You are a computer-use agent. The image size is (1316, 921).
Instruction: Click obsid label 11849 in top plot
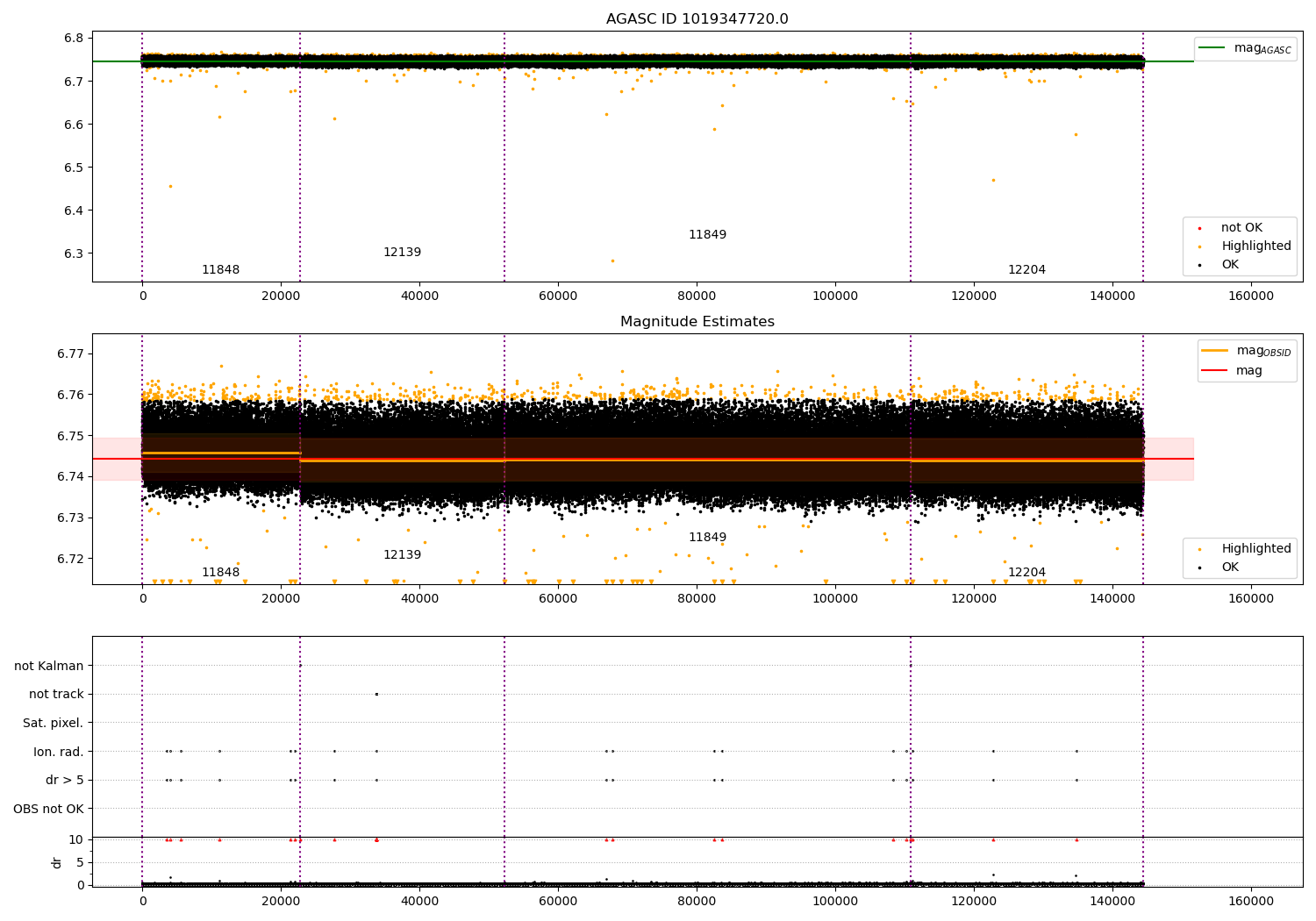707,235
